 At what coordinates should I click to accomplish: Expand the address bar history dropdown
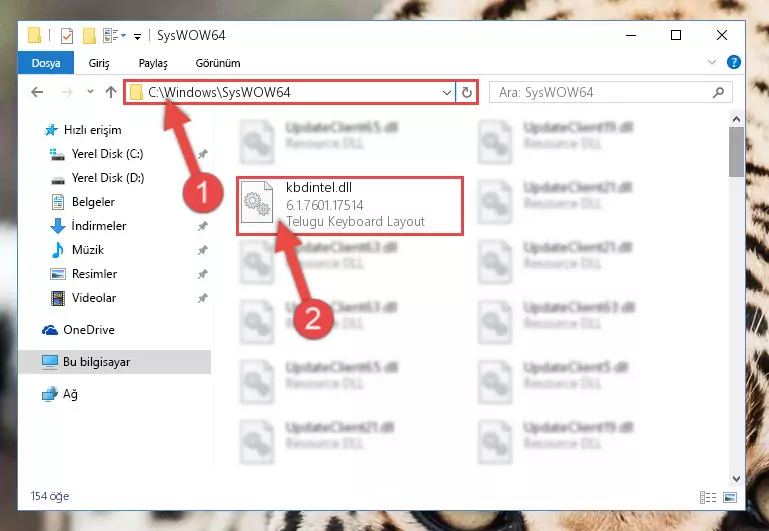pos(446,92)
